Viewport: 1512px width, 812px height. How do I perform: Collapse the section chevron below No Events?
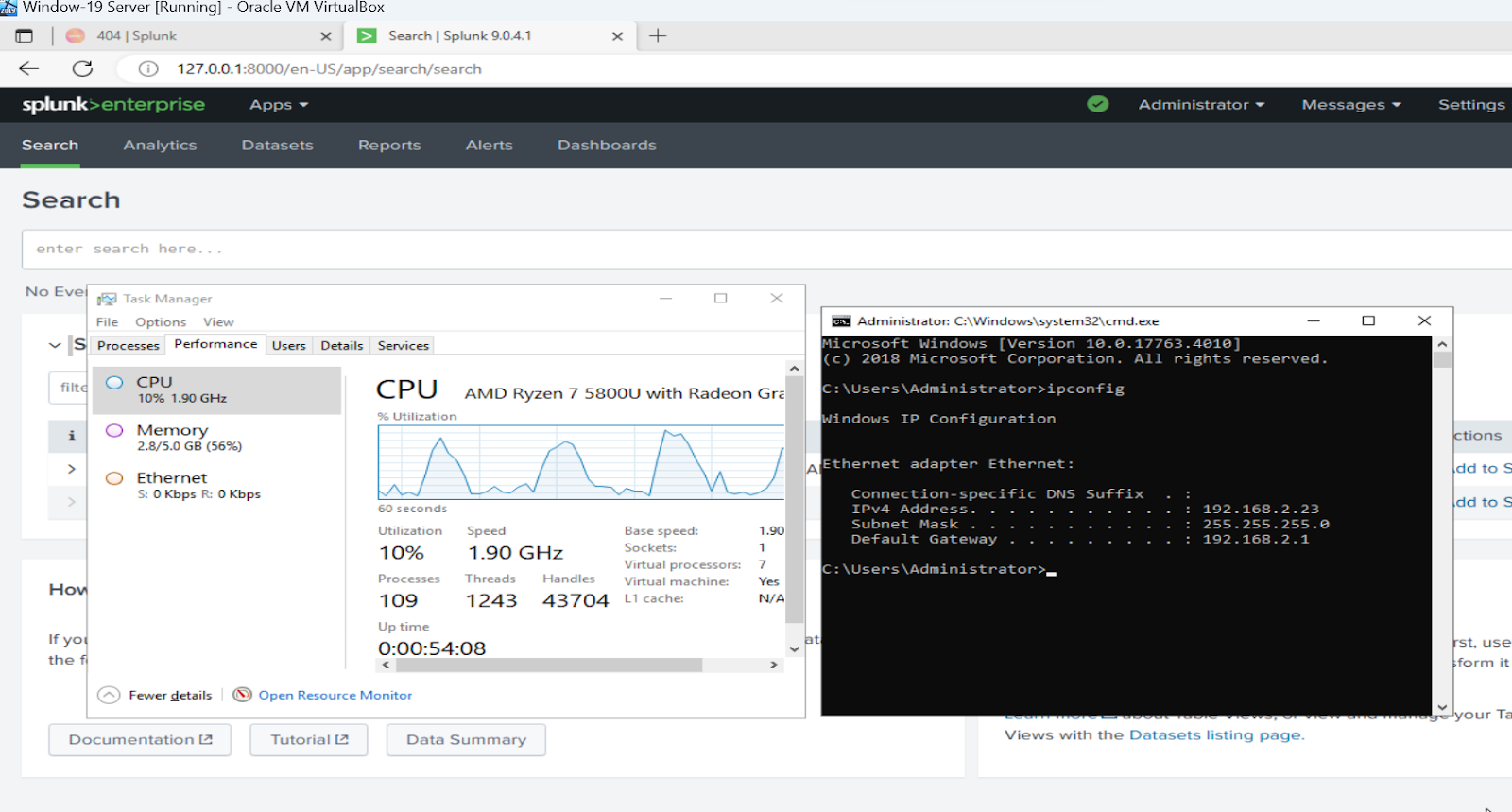click(55, 345)
